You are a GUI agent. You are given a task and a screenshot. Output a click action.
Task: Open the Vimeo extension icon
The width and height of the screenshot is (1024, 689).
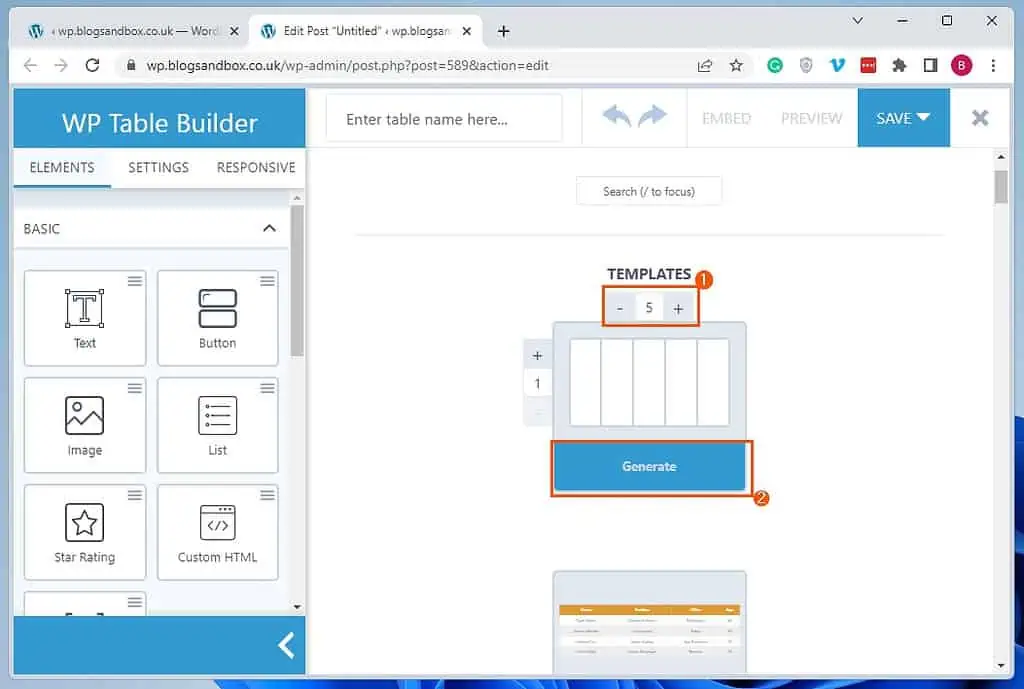837,65
